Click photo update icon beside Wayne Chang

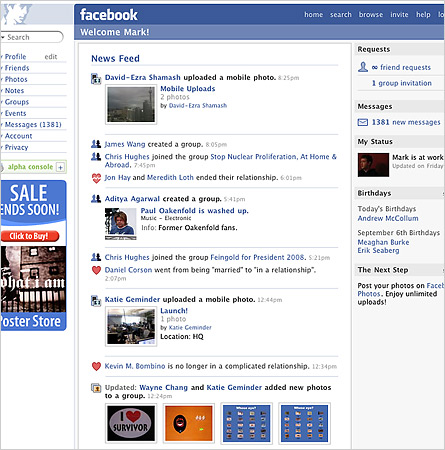(x=96, y=388)
